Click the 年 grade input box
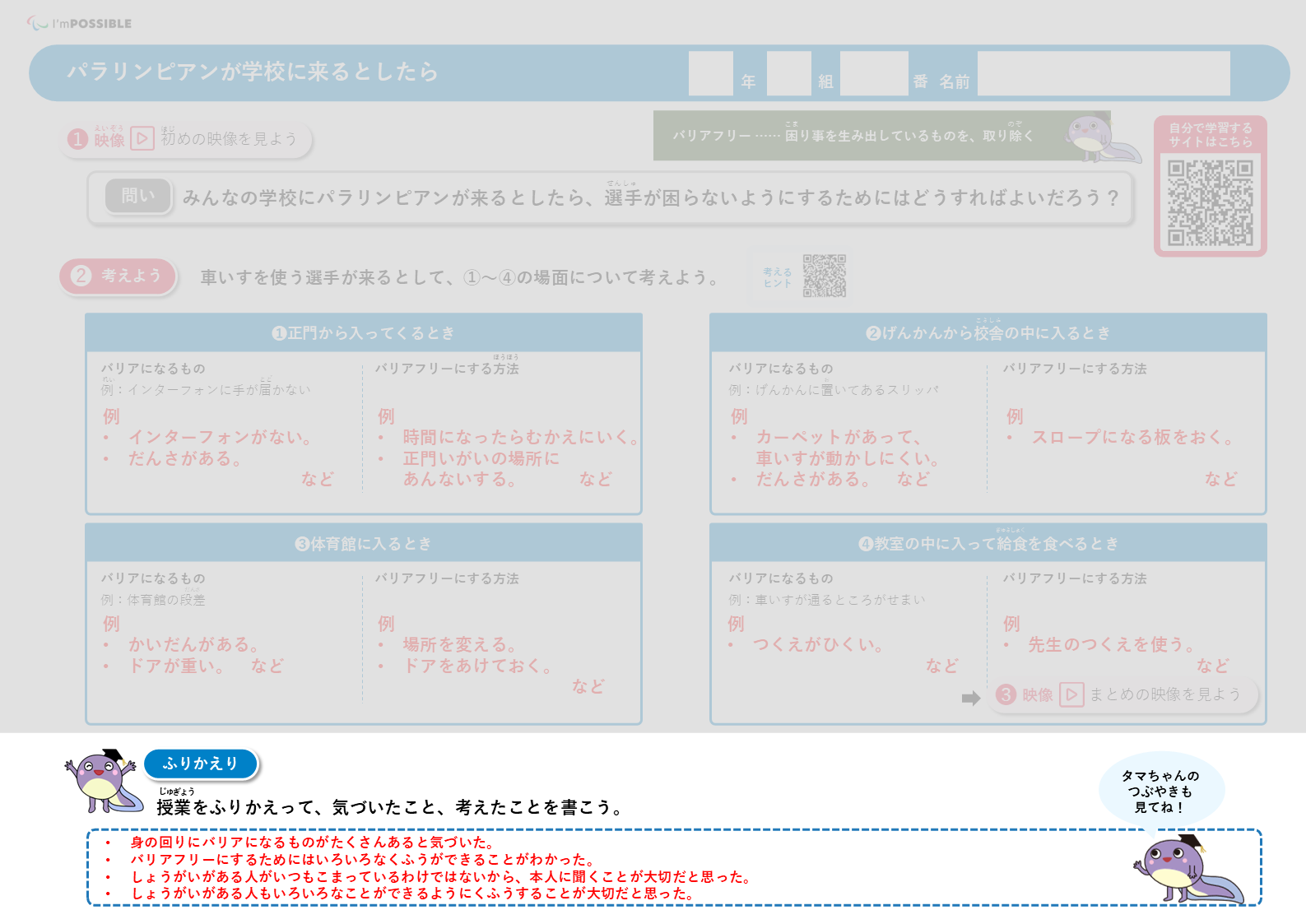The image size is (1306, 924). coord(710,74)
